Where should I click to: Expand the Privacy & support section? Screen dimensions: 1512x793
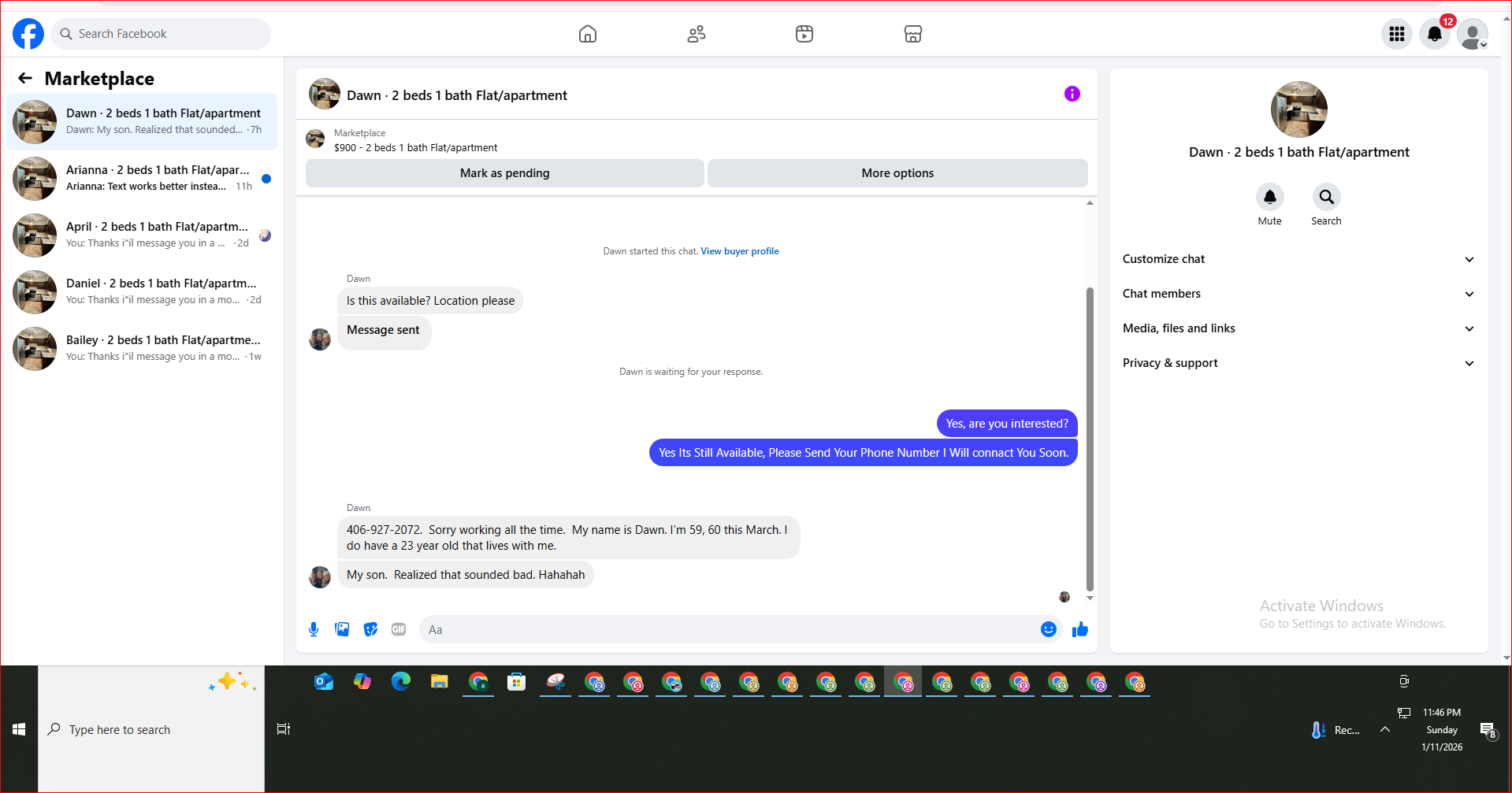coord(1298,363)
